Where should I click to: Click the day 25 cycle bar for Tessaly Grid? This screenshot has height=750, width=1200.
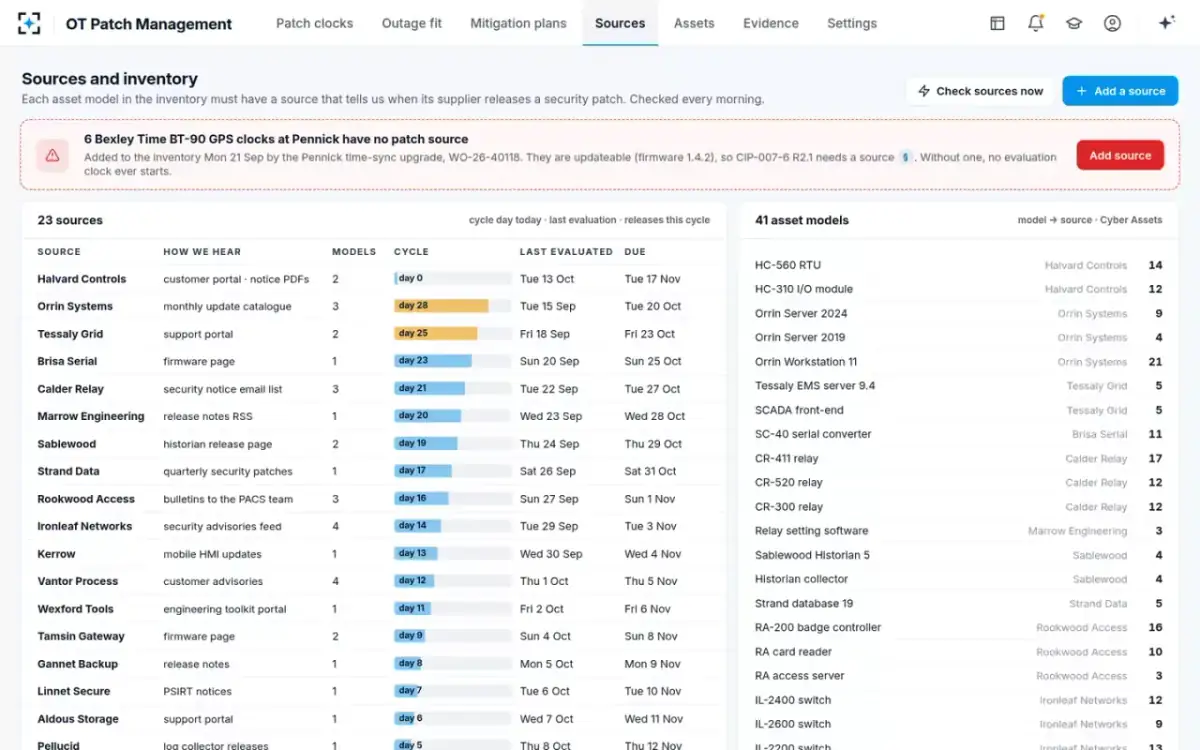453,334
